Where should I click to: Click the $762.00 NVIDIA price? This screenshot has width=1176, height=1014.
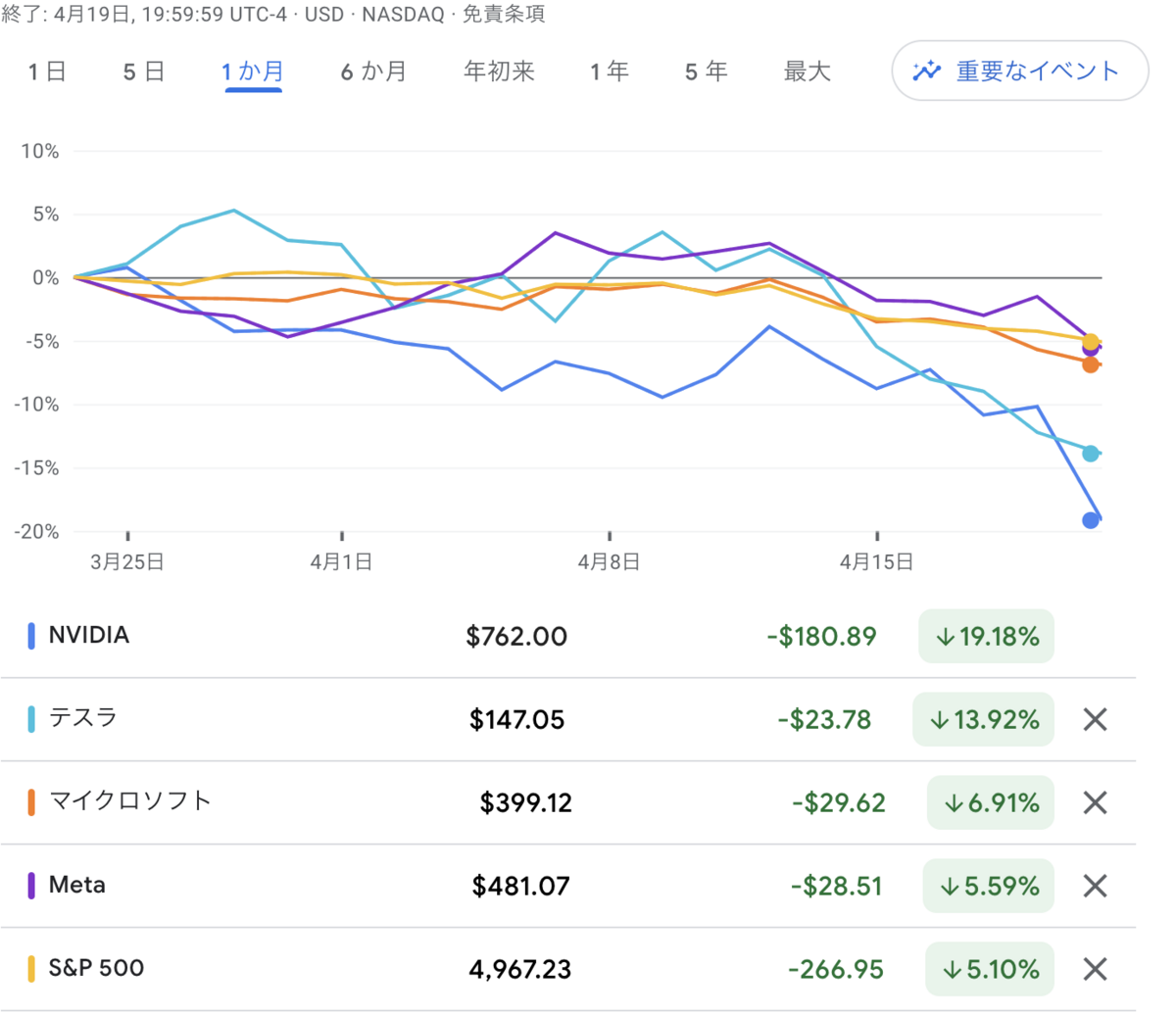click(516, 637)
